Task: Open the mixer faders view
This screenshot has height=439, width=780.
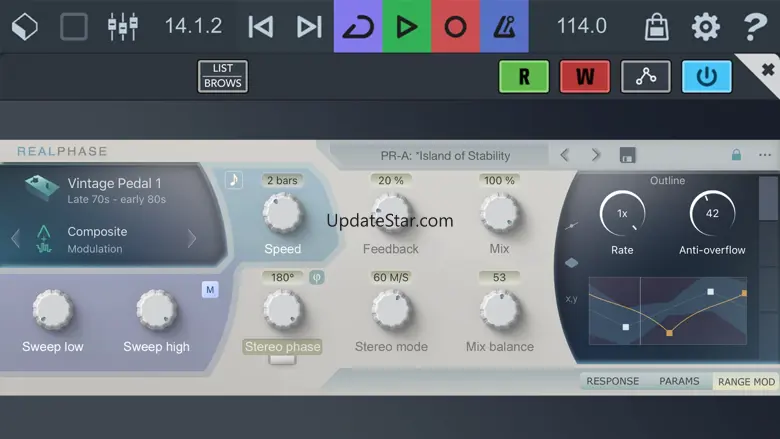Action: tap(123, 26)
